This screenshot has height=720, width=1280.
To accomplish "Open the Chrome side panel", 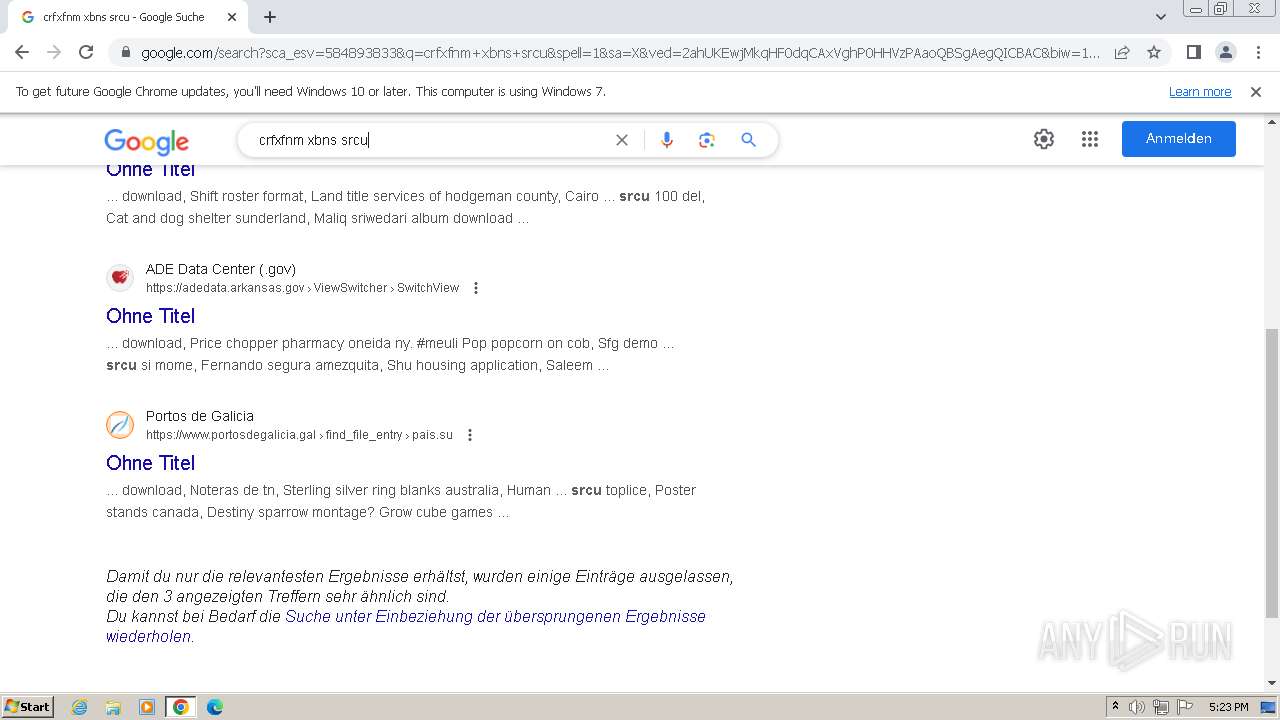I will 1193,52.
